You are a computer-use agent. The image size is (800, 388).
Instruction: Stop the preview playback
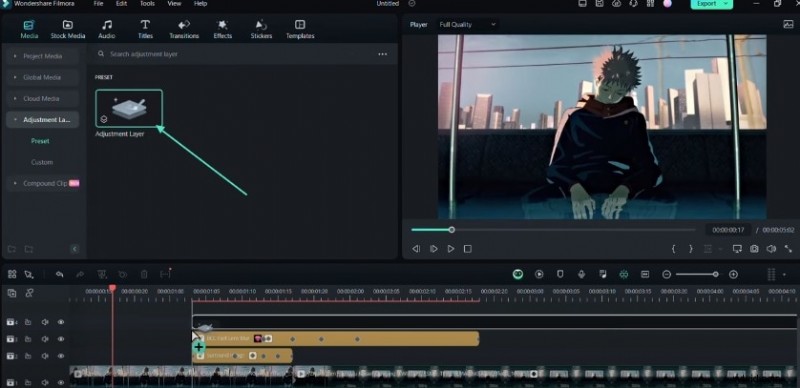[x=467, y=249]
